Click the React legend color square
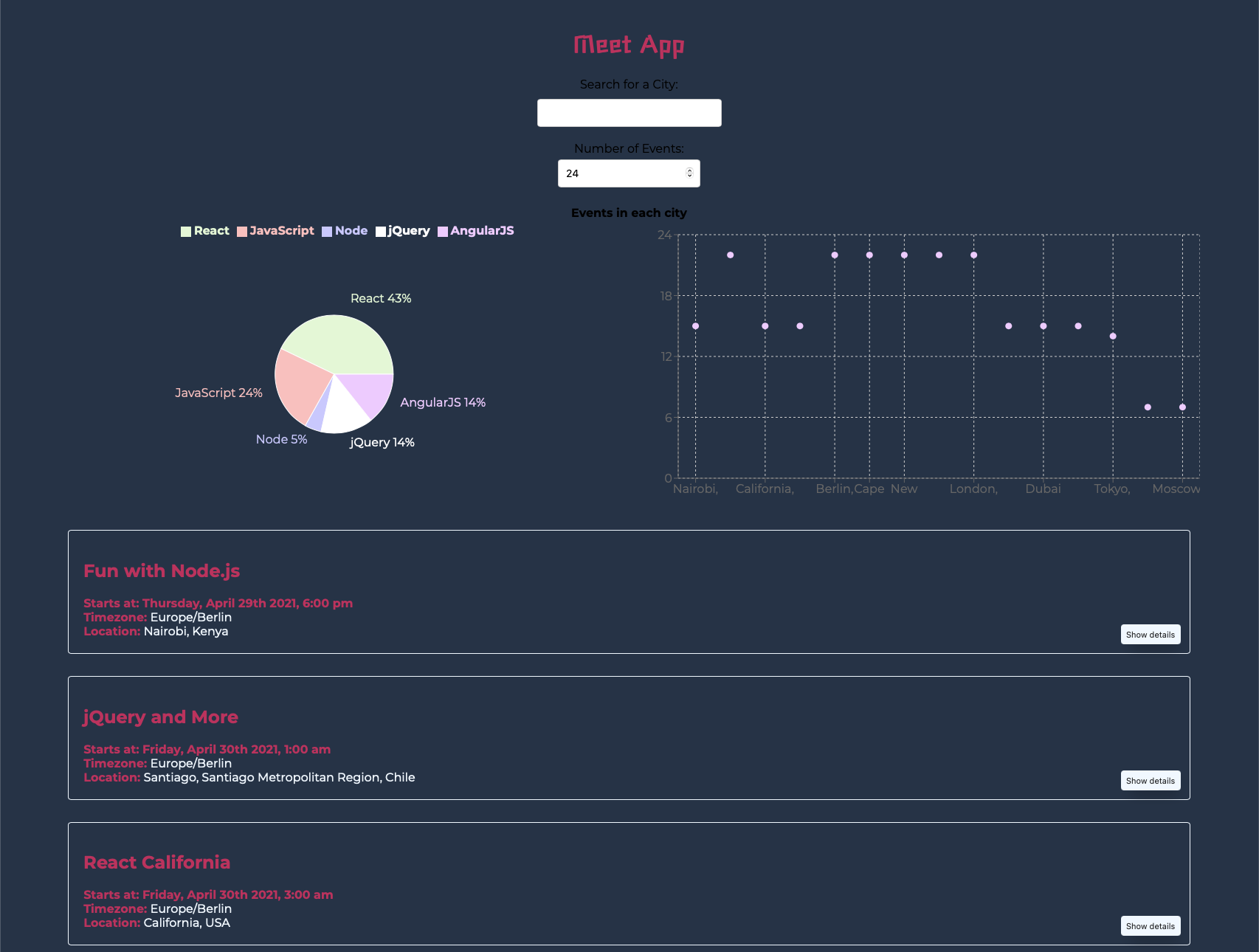Image resolution: width=1259 pixels, height=952 pixels. [186, 232]
